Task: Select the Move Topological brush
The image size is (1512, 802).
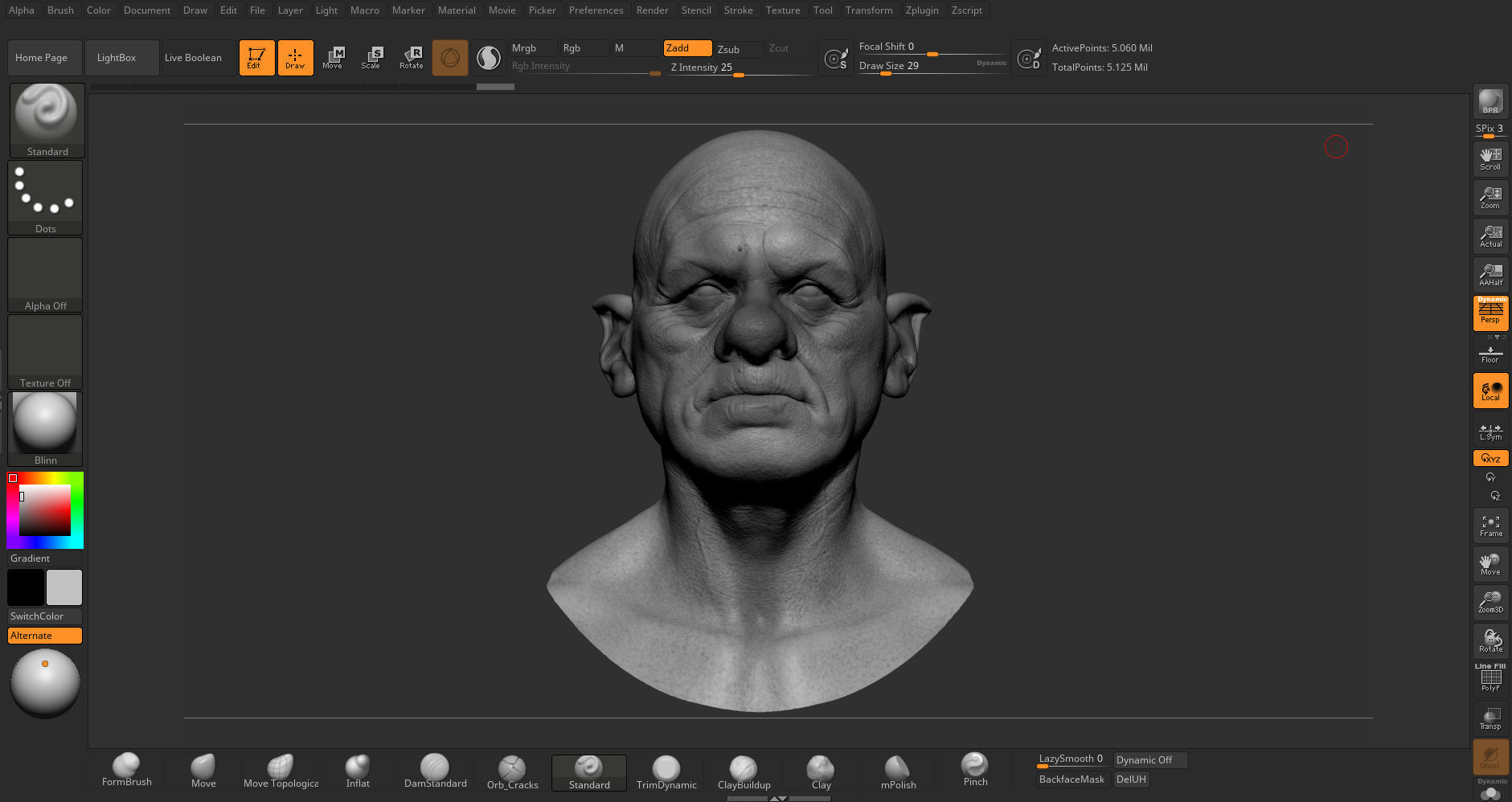Action: click(x=281, y=770)
